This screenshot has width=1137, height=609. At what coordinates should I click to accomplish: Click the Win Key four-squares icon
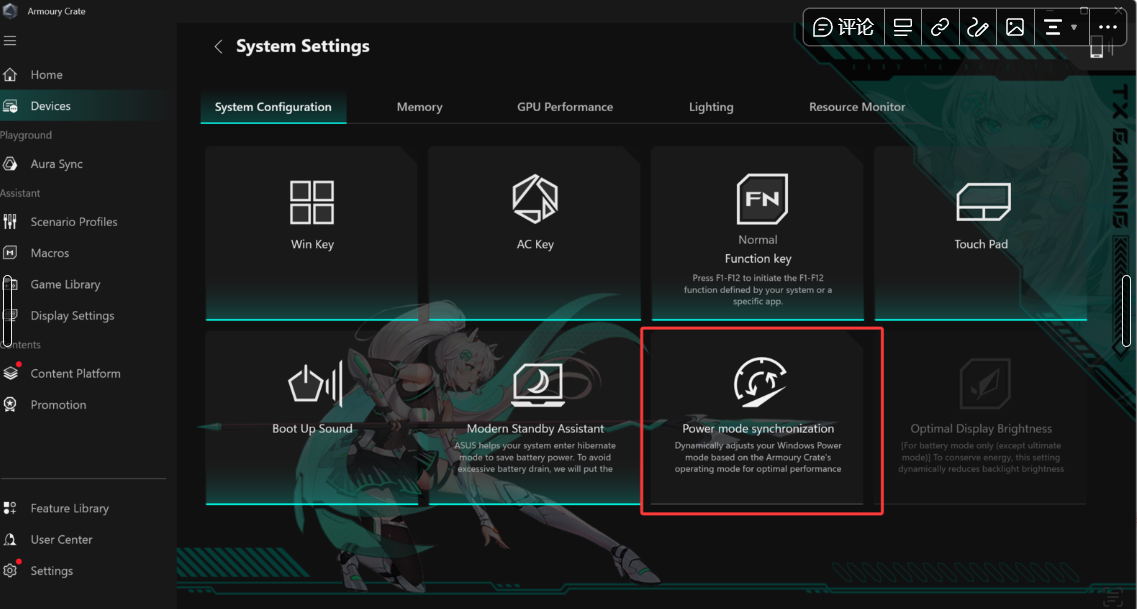point(312,202)
